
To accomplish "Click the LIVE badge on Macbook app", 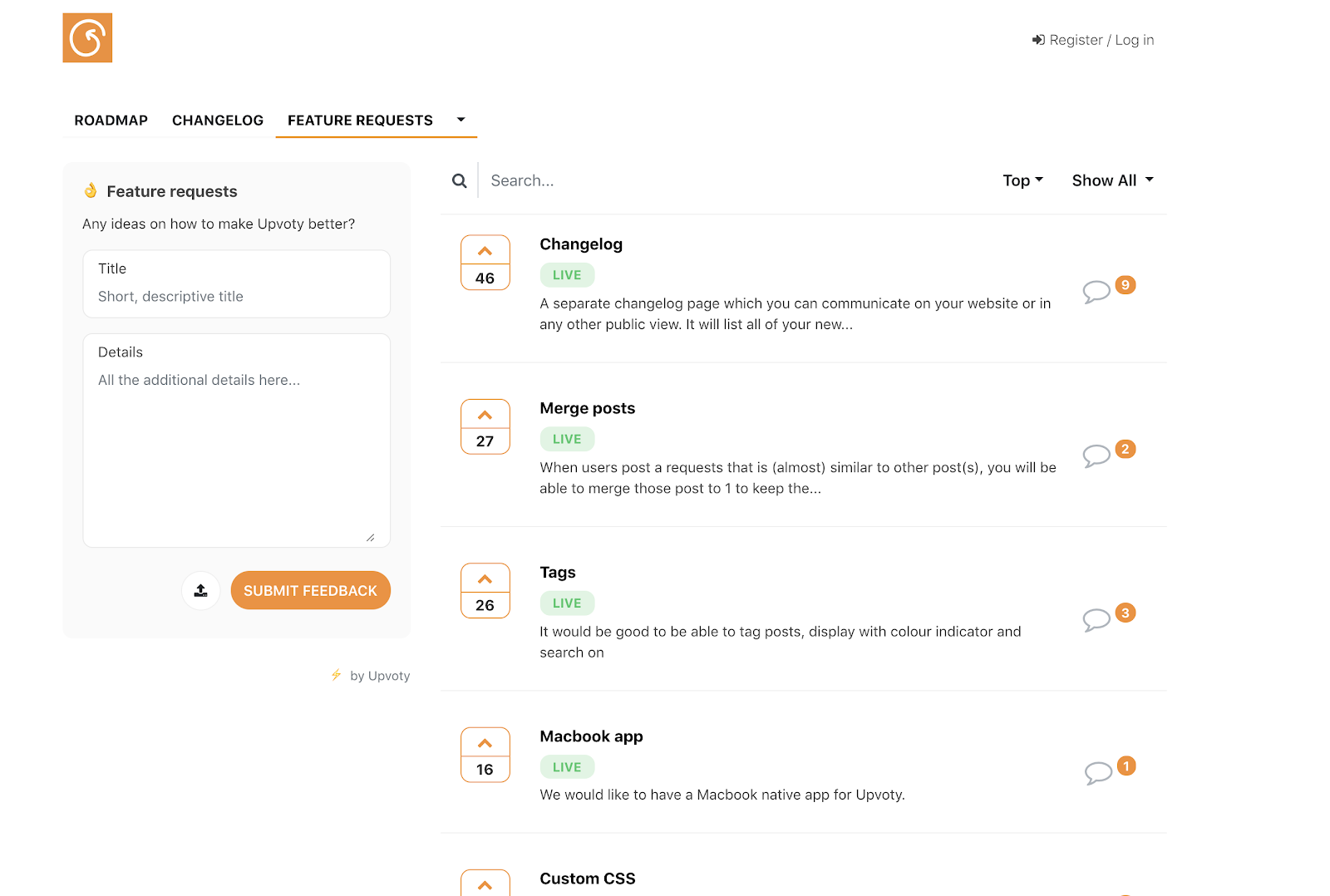I will [567, 767].
